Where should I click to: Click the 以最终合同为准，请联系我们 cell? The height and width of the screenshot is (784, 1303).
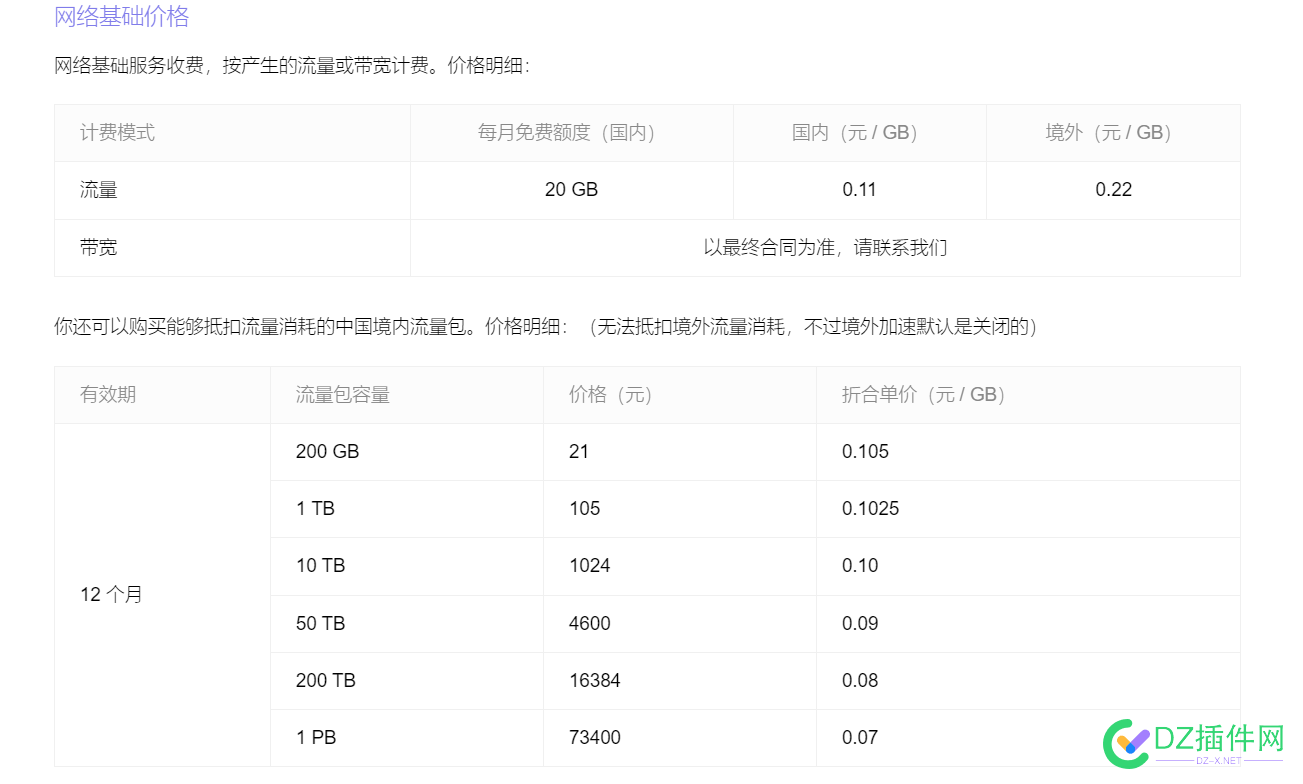pyautogui.click(x=825, y=248)
